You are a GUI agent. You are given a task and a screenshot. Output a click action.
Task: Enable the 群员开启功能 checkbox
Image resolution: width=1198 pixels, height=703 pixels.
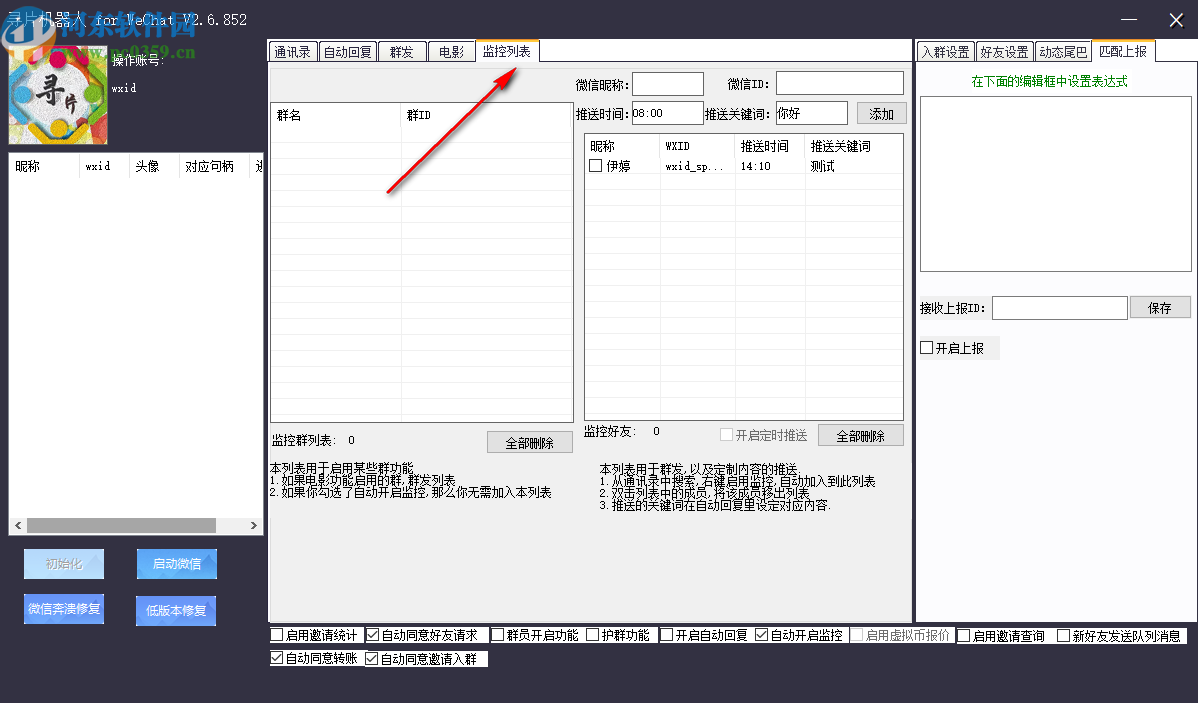click(497, 635)
